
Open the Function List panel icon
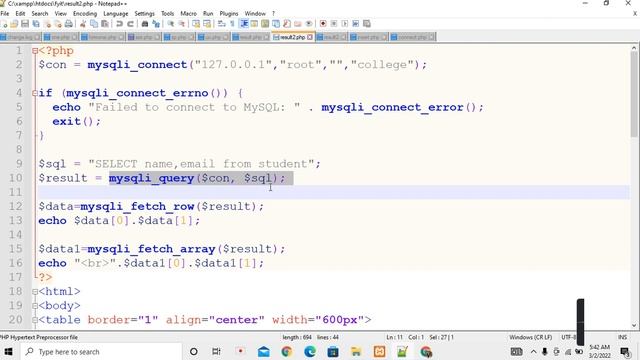click(287, 24)
